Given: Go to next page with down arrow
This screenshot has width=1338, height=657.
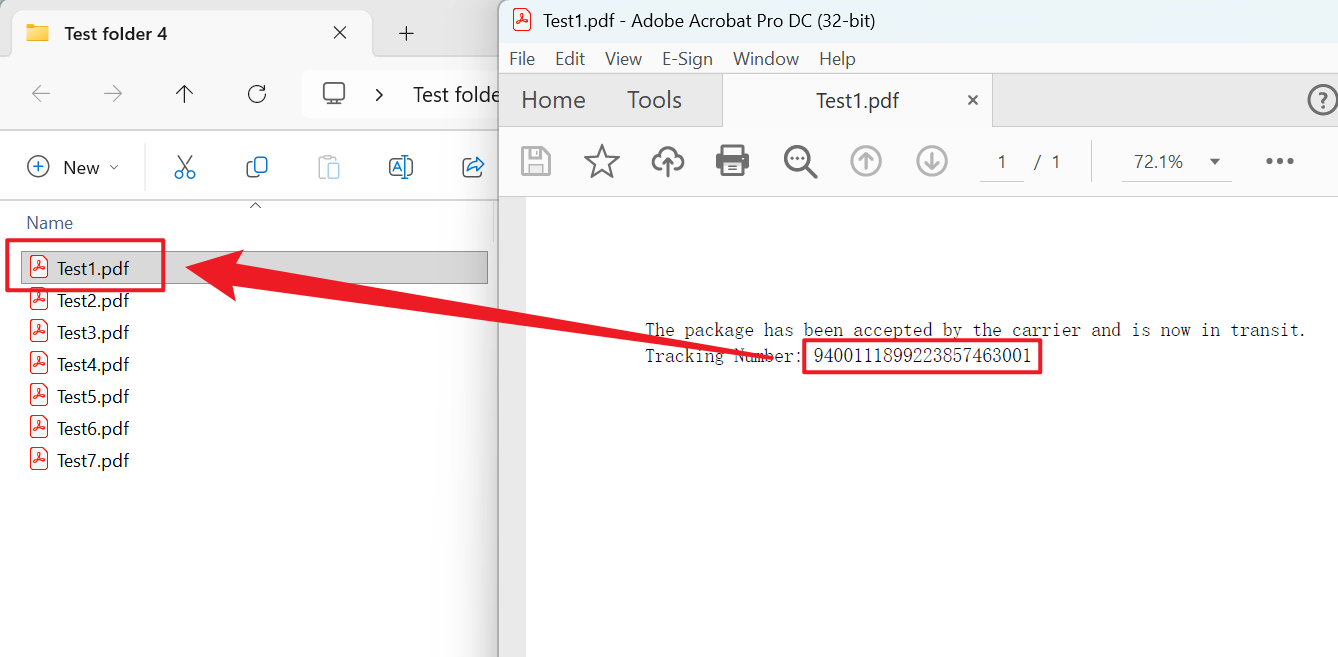Looking at the screenshot, I should 932,161.
